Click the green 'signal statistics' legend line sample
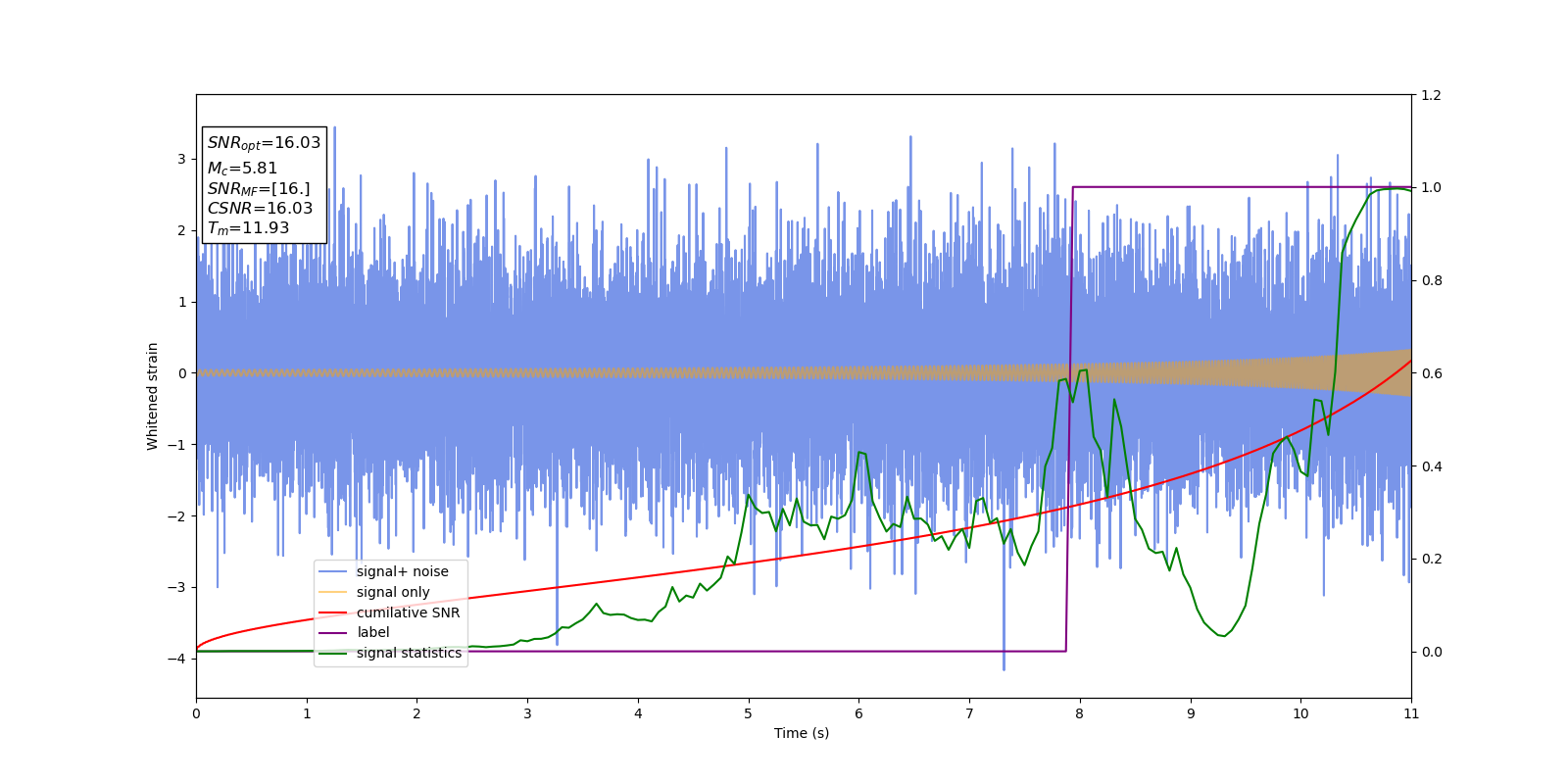The image size is (1568, 784). [333, 653]
